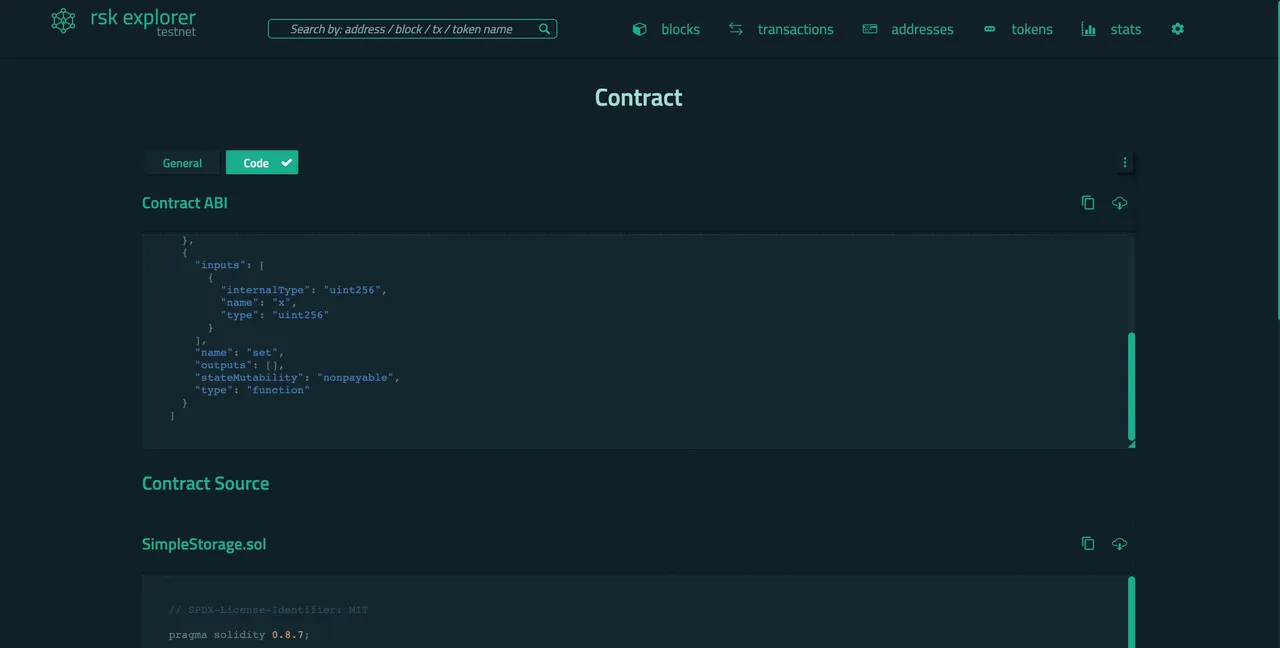This screenshot has height=648, width=1280.
Task: Click the "SimpleStorage.sol" file name
Action: (204, 544)
